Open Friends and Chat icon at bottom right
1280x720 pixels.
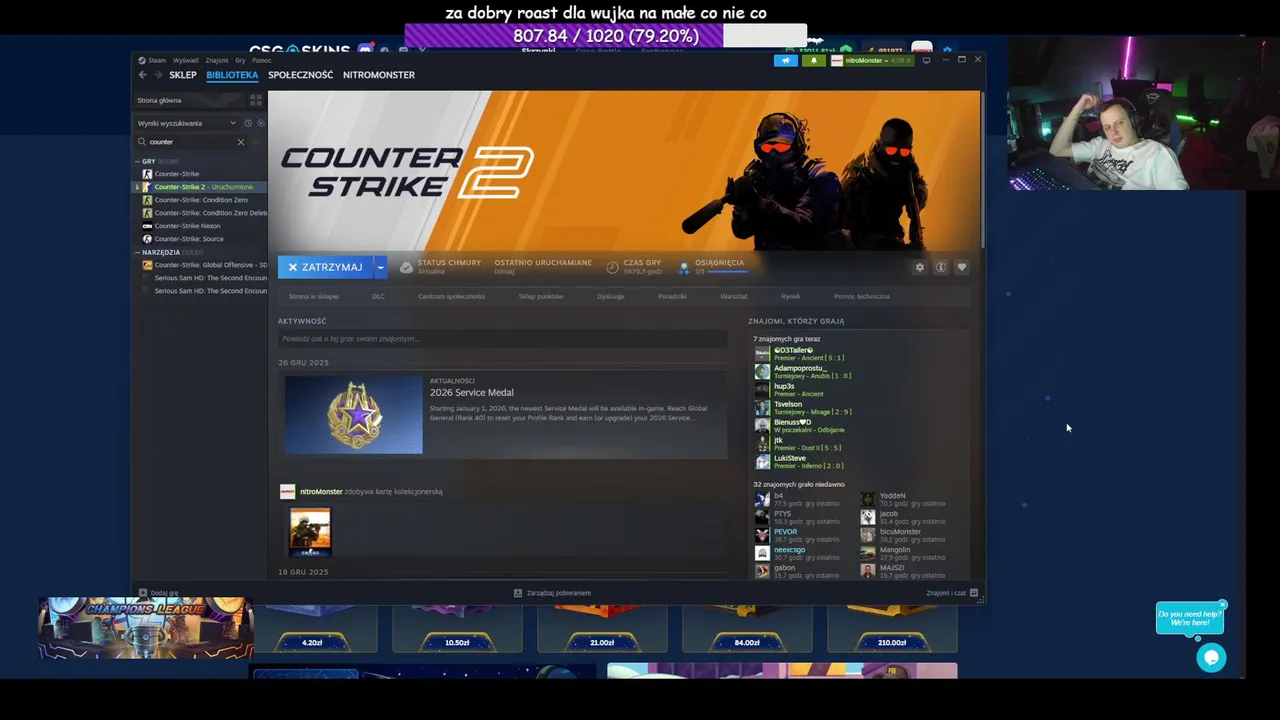[974, 593]
